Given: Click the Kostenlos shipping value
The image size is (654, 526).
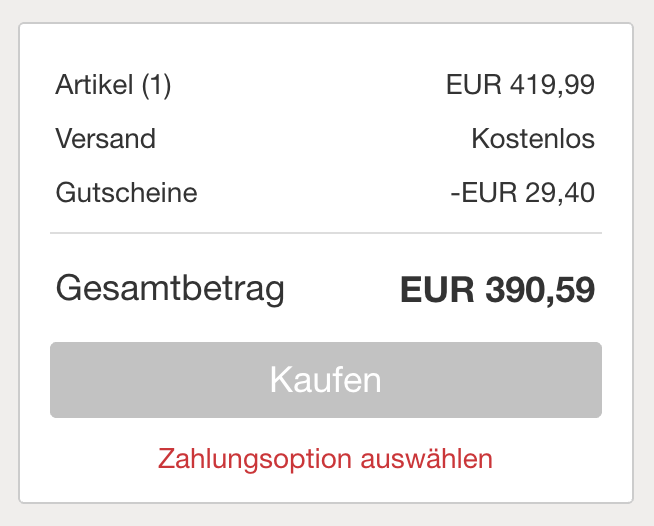Looking at the screenshot, I should coord(533,138).
